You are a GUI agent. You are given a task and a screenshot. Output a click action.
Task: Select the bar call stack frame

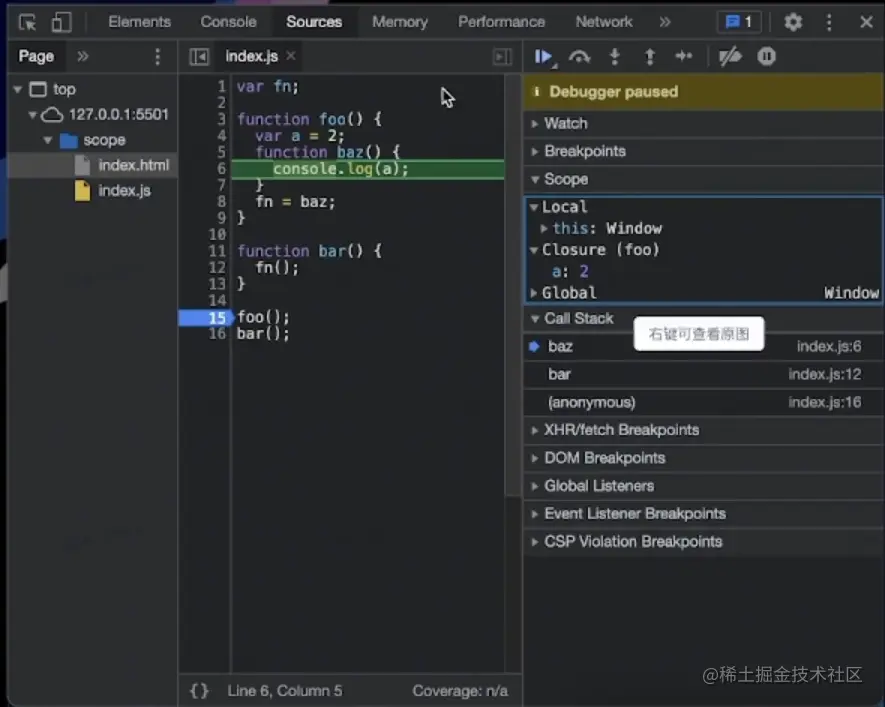click(x=704, y=375)
